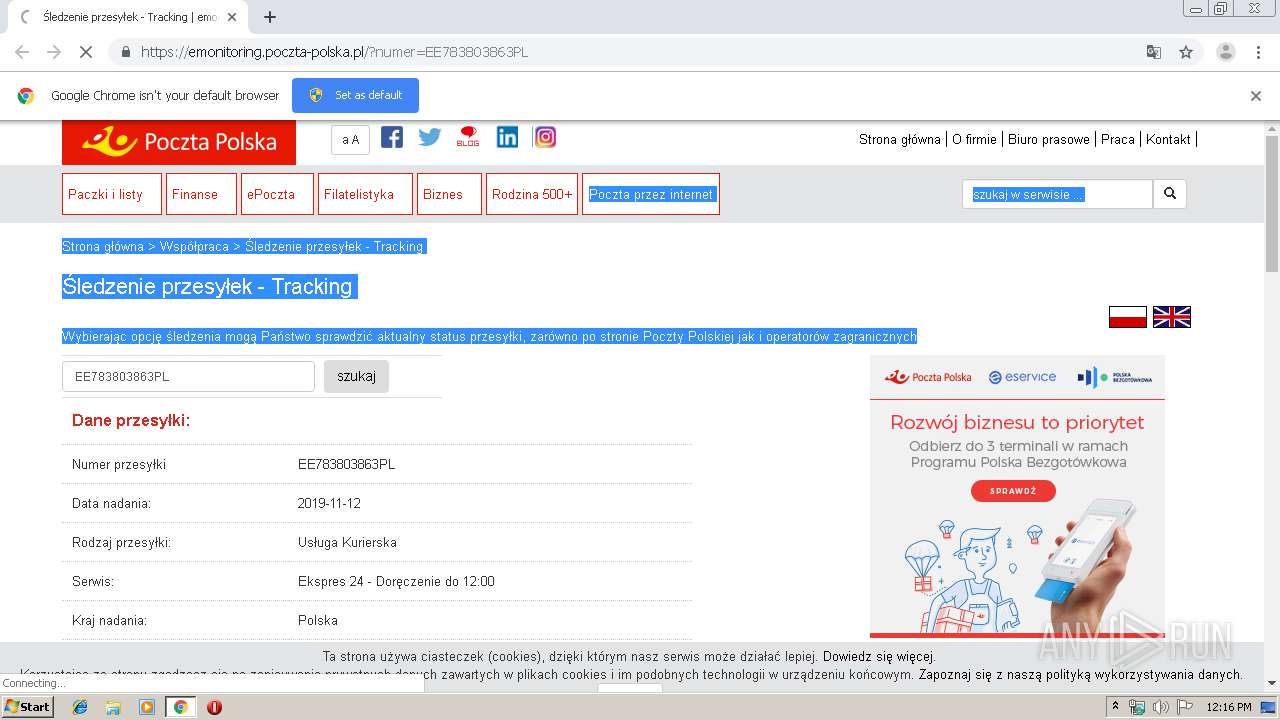The width and height of the screenshot is (1280, 720).
Task: Open the Windows Start menu
Action: [x=27, y=707]
